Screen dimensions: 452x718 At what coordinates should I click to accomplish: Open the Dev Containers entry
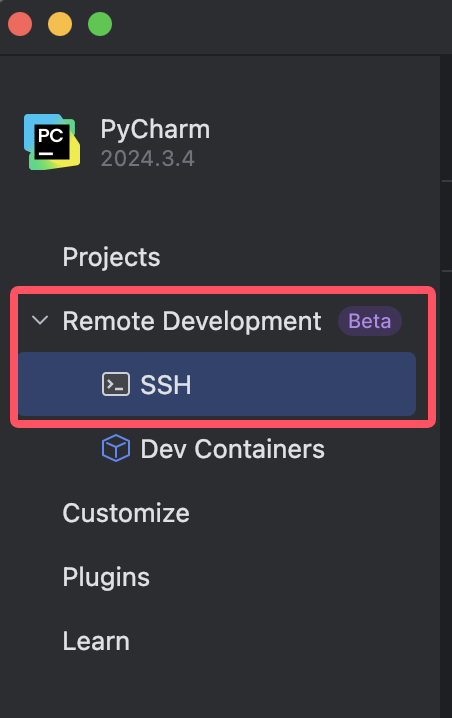[232, 449]
